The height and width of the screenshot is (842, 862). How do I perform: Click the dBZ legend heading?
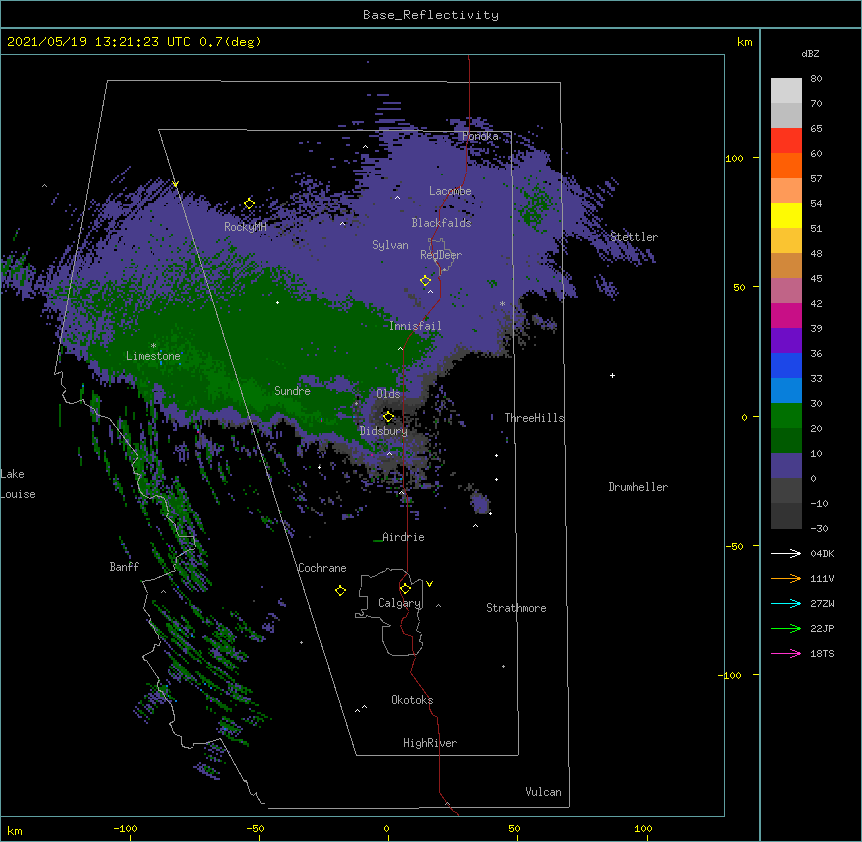coord(810,53)
